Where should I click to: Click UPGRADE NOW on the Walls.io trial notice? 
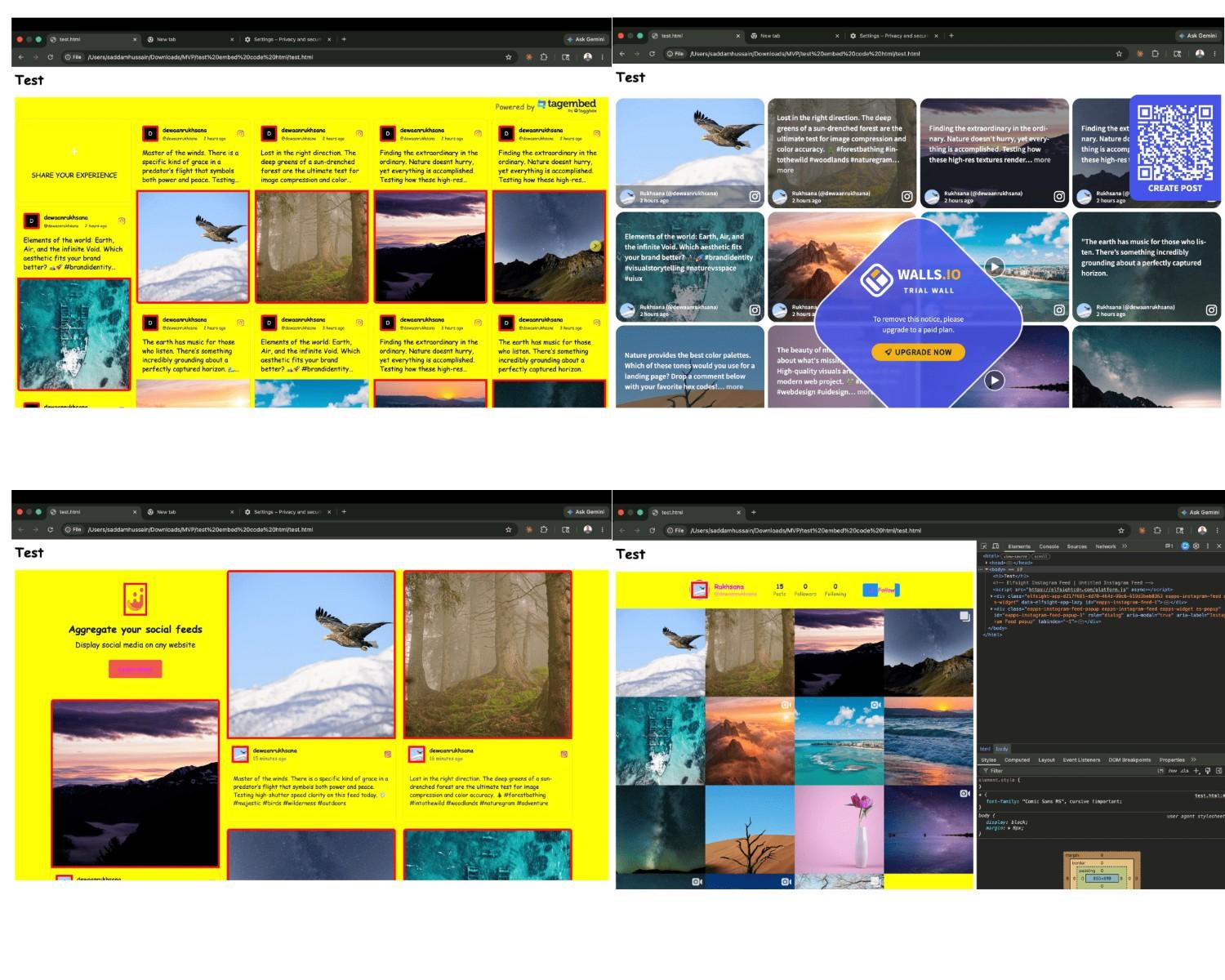click(x=918, y=352)
